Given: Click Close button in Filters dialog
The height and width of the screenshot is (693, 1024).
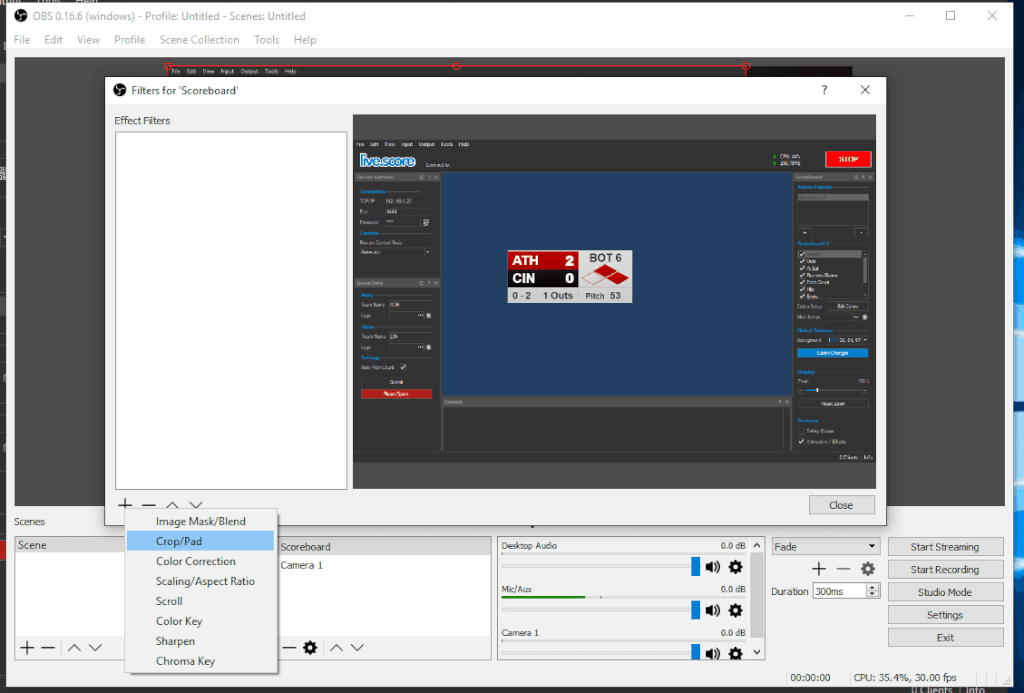Looking at the screenshot, I should tap(841, 505).
